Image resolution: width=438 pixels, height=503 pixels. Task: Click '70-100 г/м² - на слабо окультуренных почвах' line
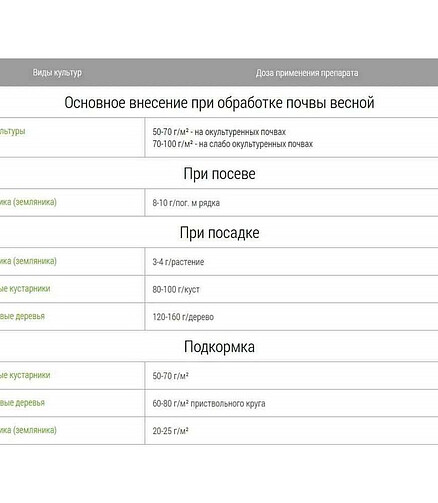coord(233,144)
